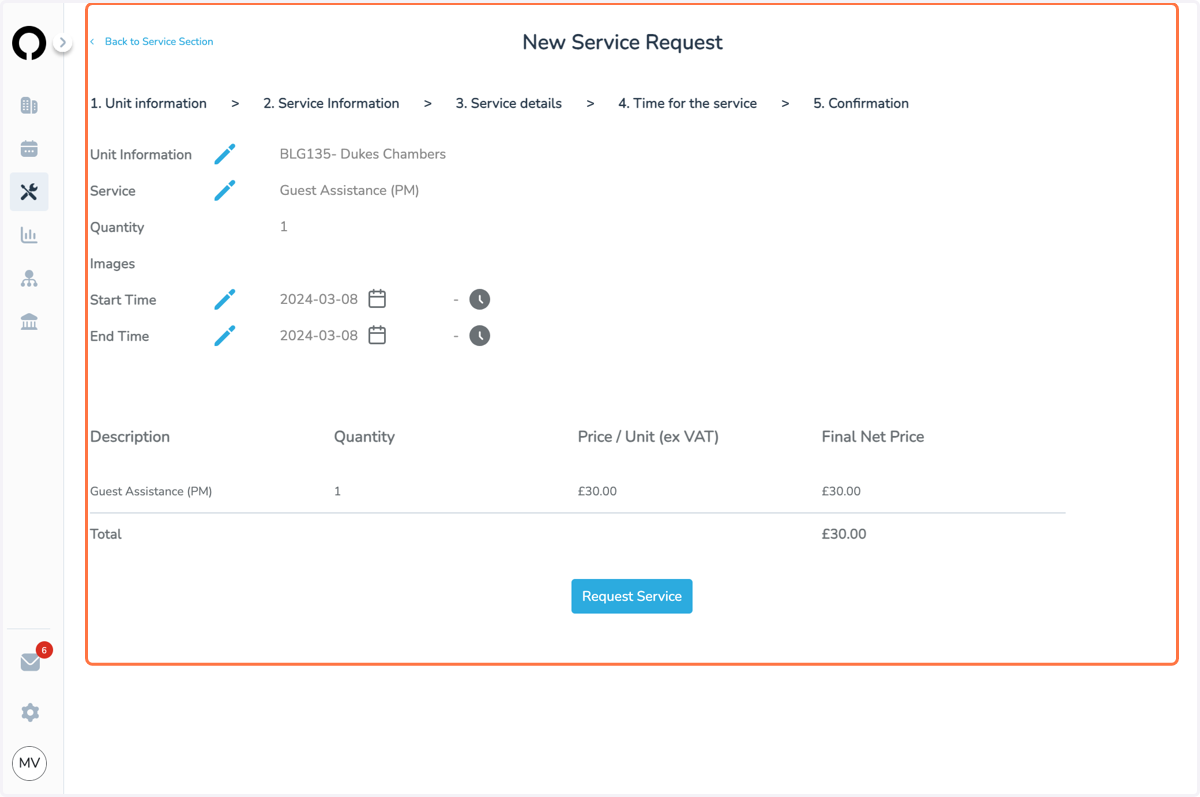Open the mail inbox with 6 notifications
The height and width of the screenshot is (797, 1200).
31,662
